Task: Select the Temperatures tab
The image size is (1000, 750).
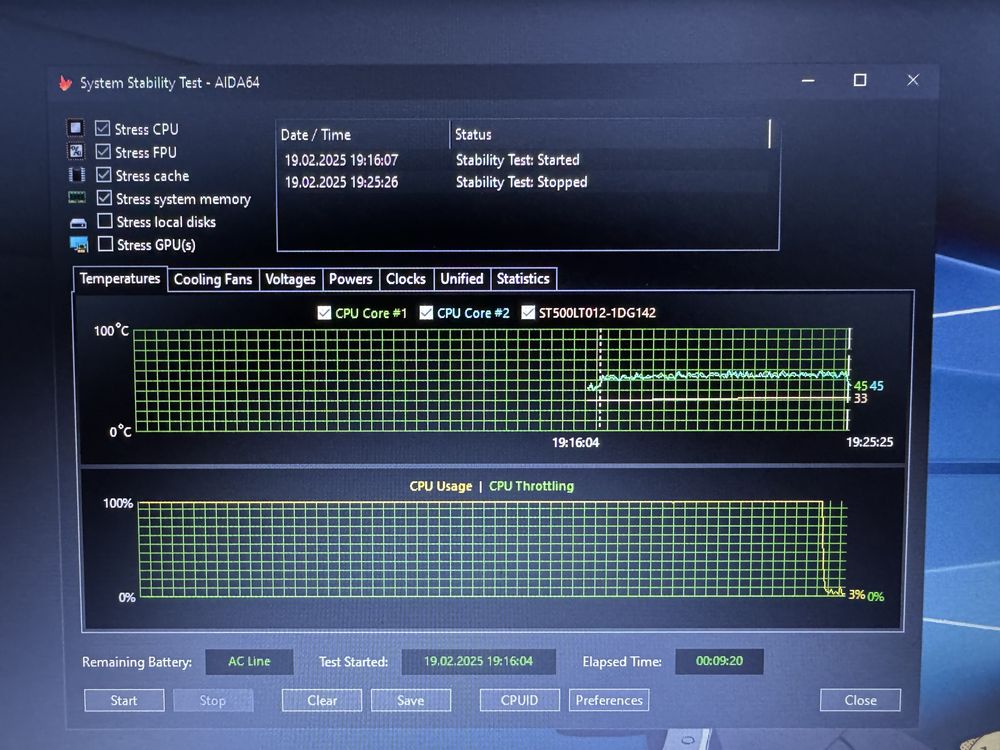Action: (120, 279)
